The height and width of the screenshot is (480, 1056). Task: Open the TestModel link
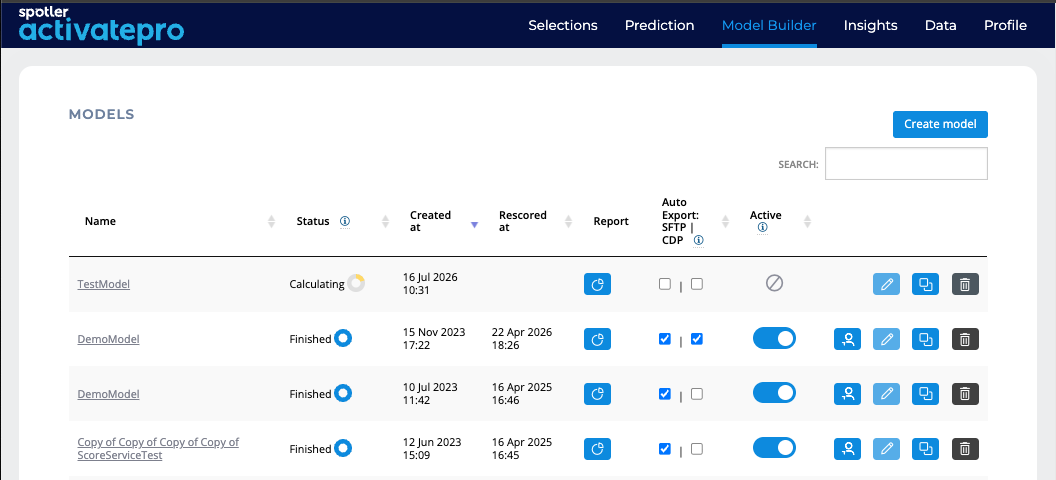(104, 284)
